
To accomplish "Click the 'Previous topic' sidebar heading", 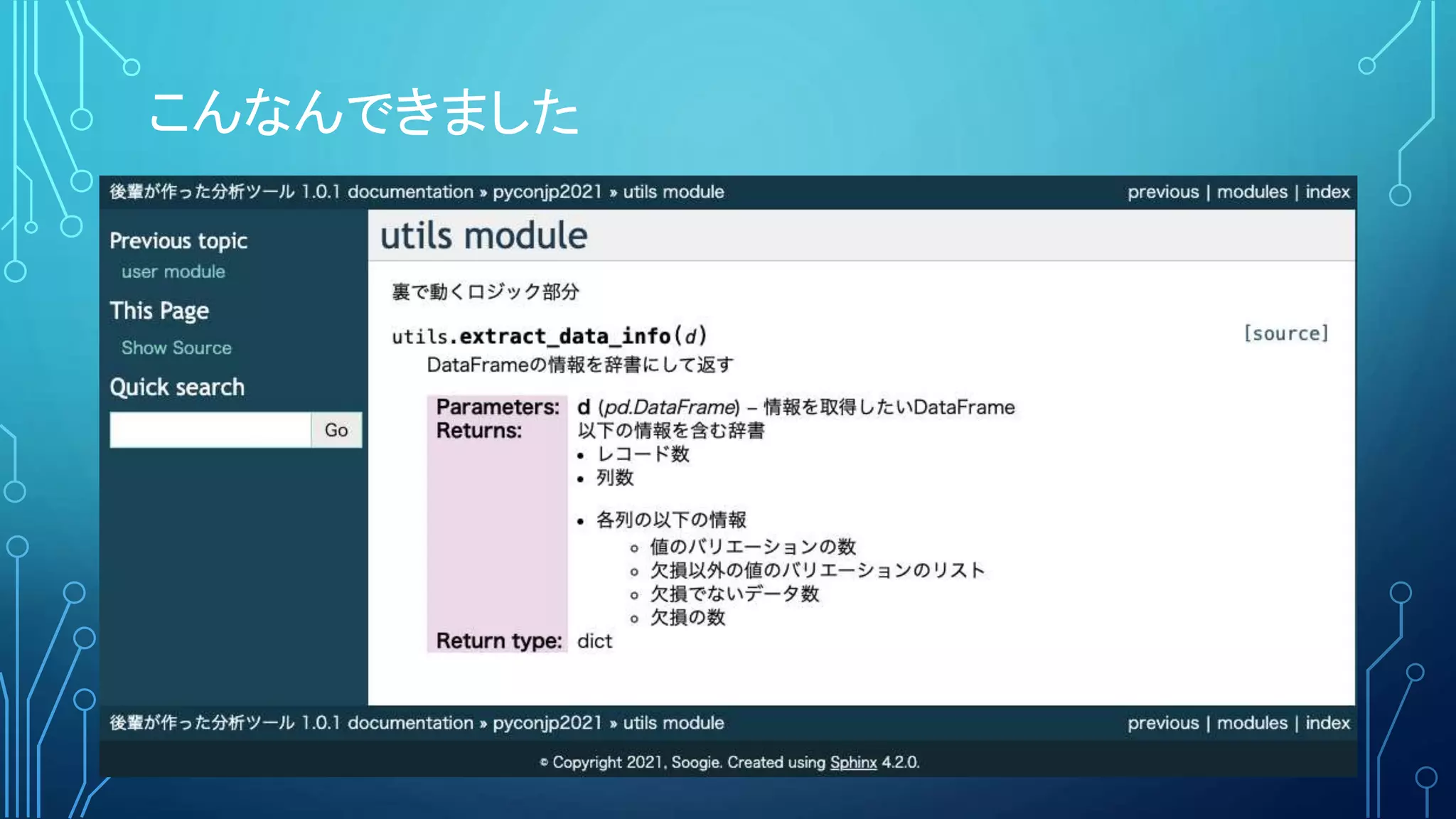I will 178,241.
